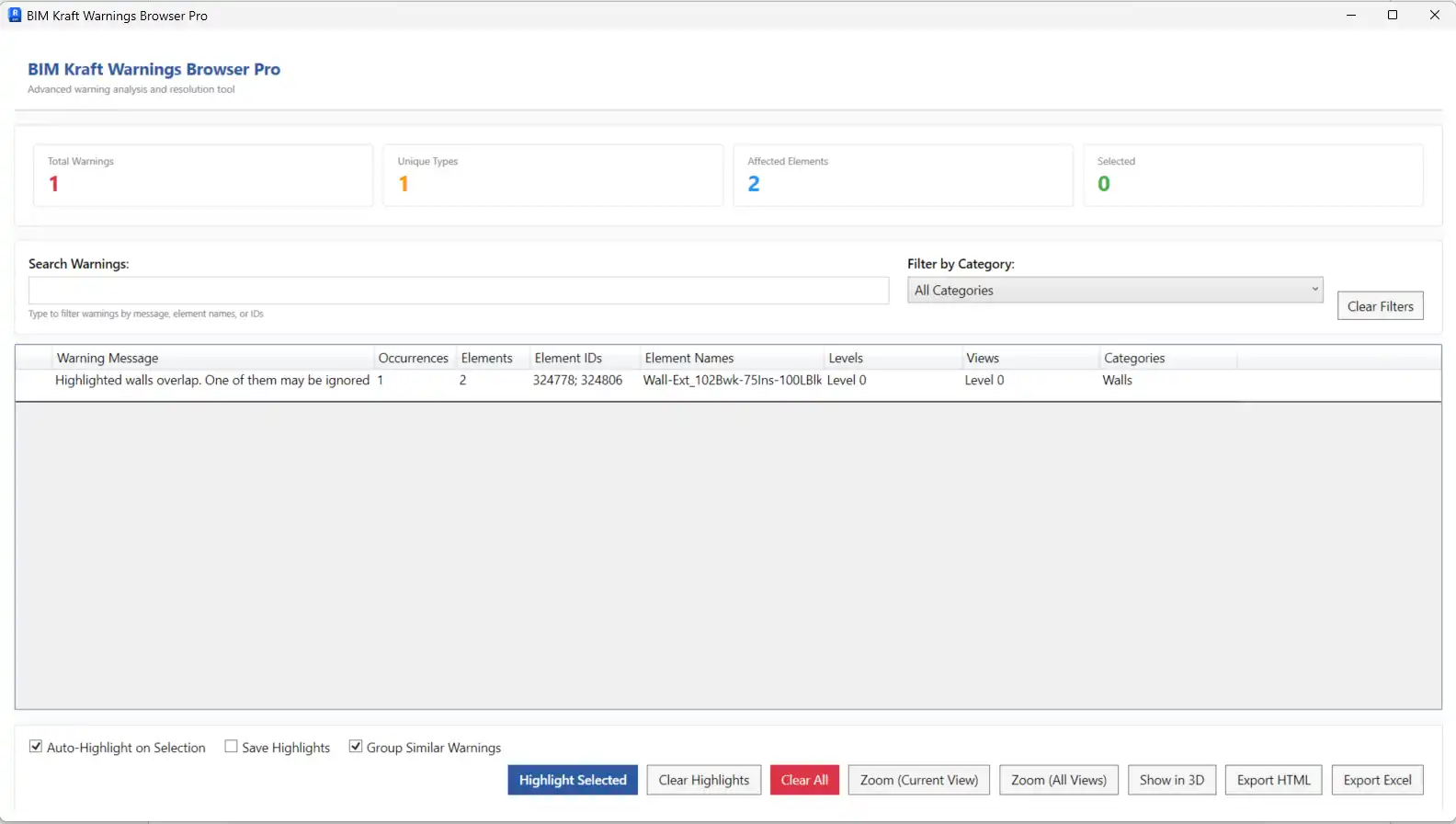
Task: Export warnings via Export Excel
Action: tap(1377, 780)
